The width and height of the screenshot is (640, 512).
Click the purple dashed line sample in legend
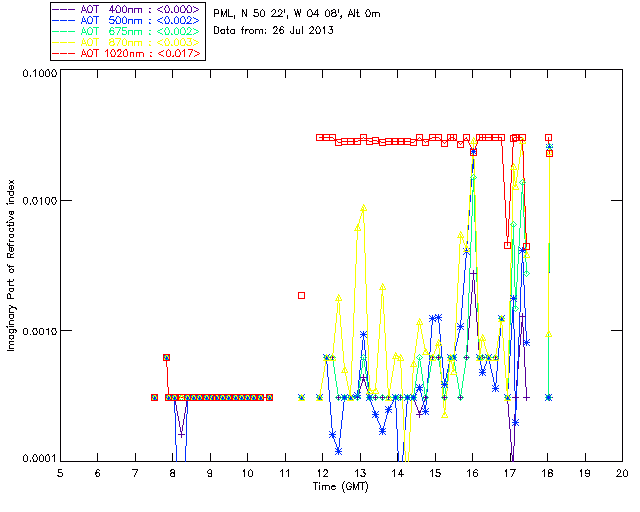coord(64,9)
